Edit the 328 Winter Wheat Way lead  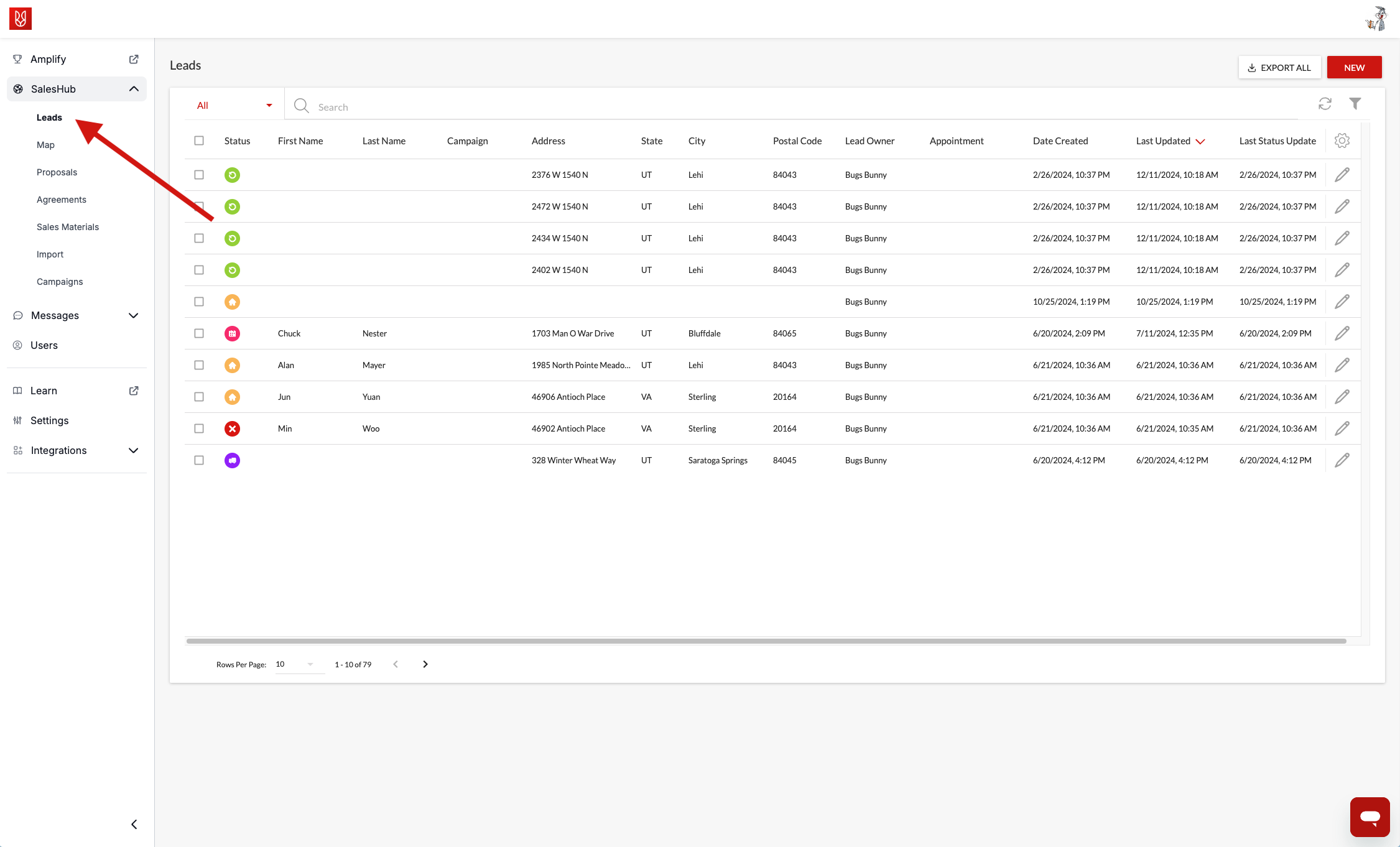pos(1342,460)
